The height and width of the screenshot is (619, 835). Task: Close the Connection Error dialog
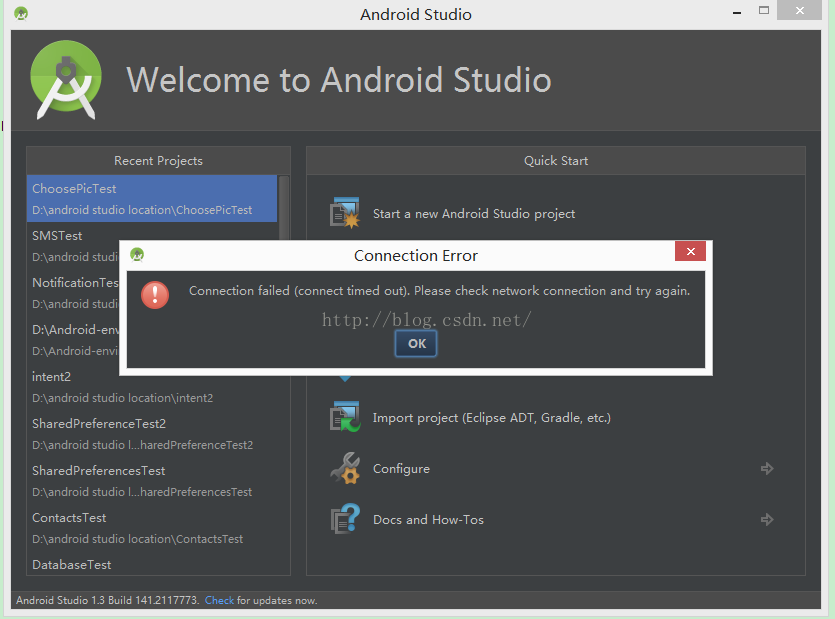(x=690, y=251)
